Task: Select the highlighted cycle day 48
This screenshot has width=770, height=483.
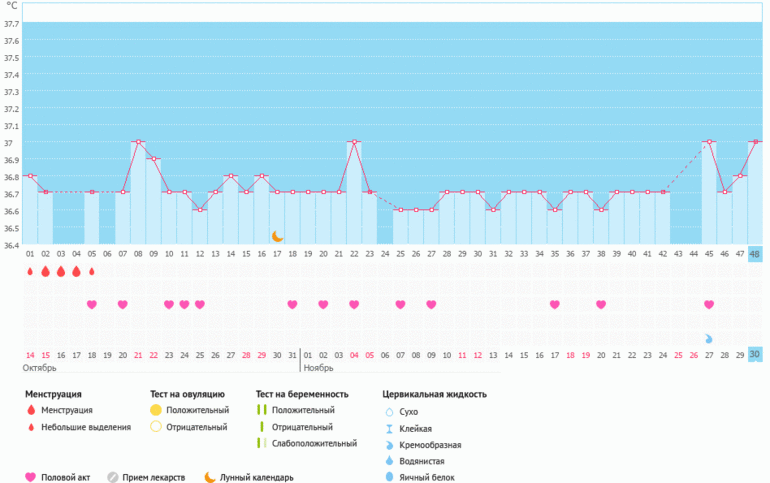Action: (754, 254)
